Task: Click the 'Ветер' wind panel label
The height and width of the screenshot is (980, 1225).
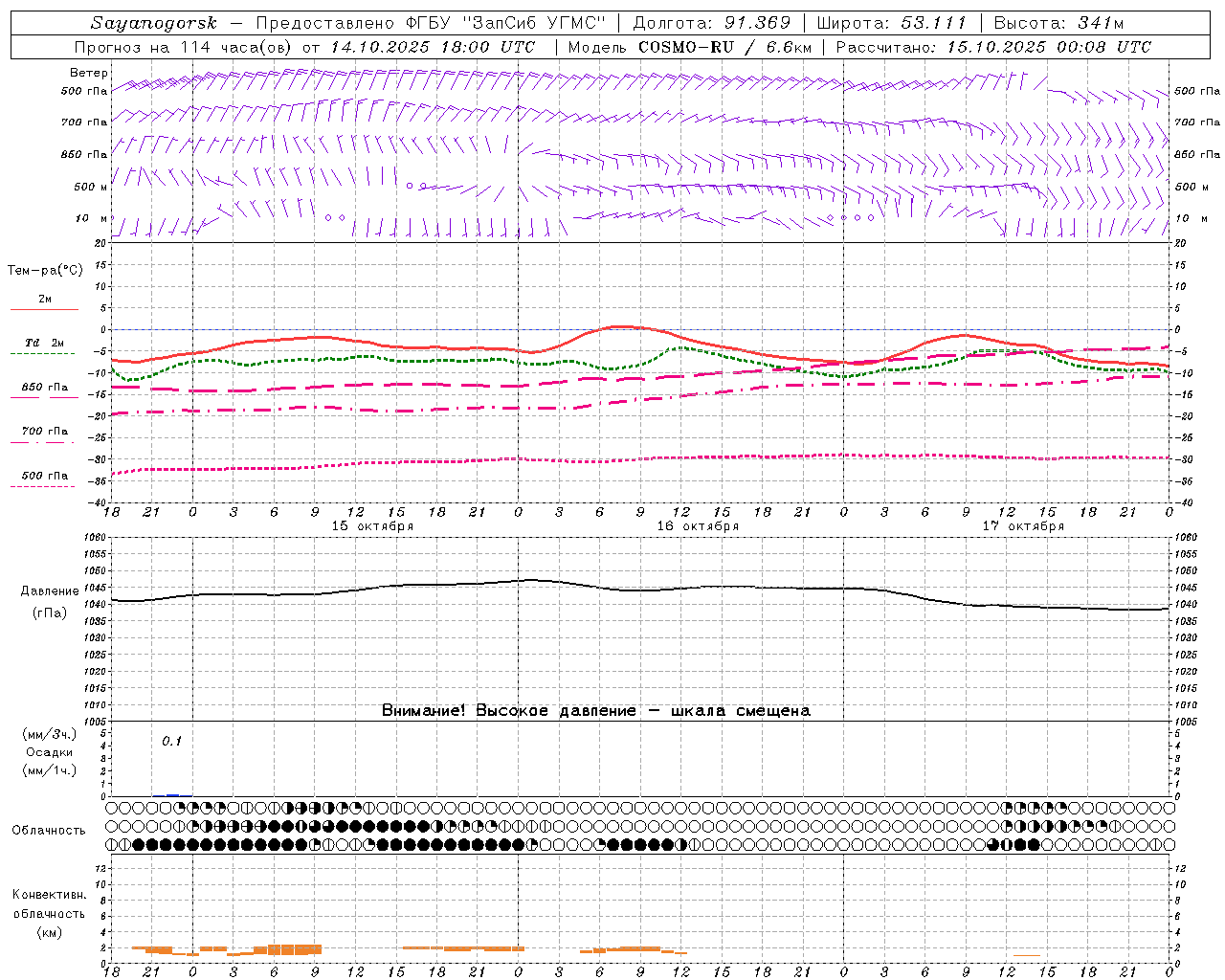Action: [x=89, y=73]
